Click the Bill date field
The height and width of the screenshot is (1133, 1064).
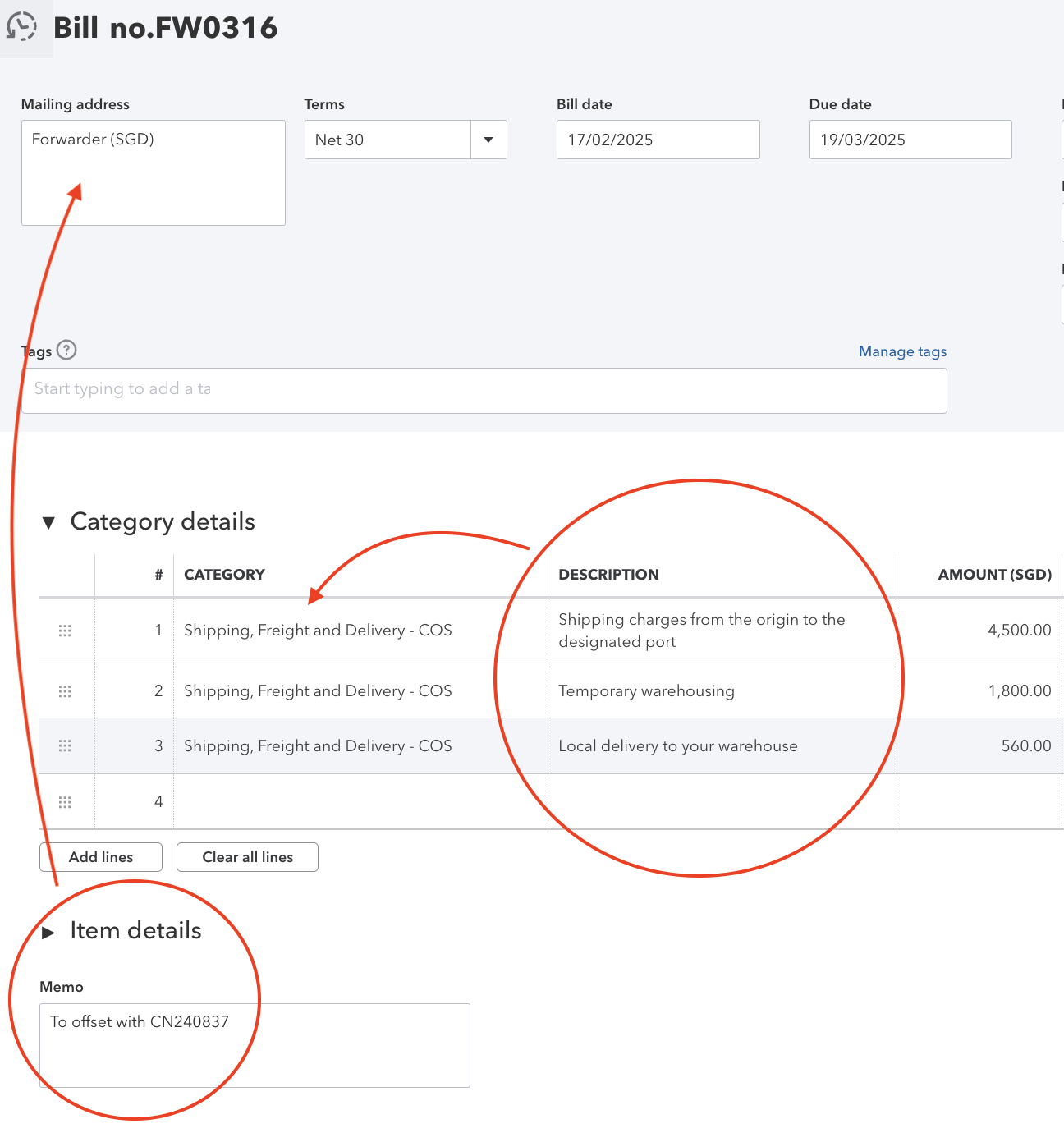pos(658,140)
